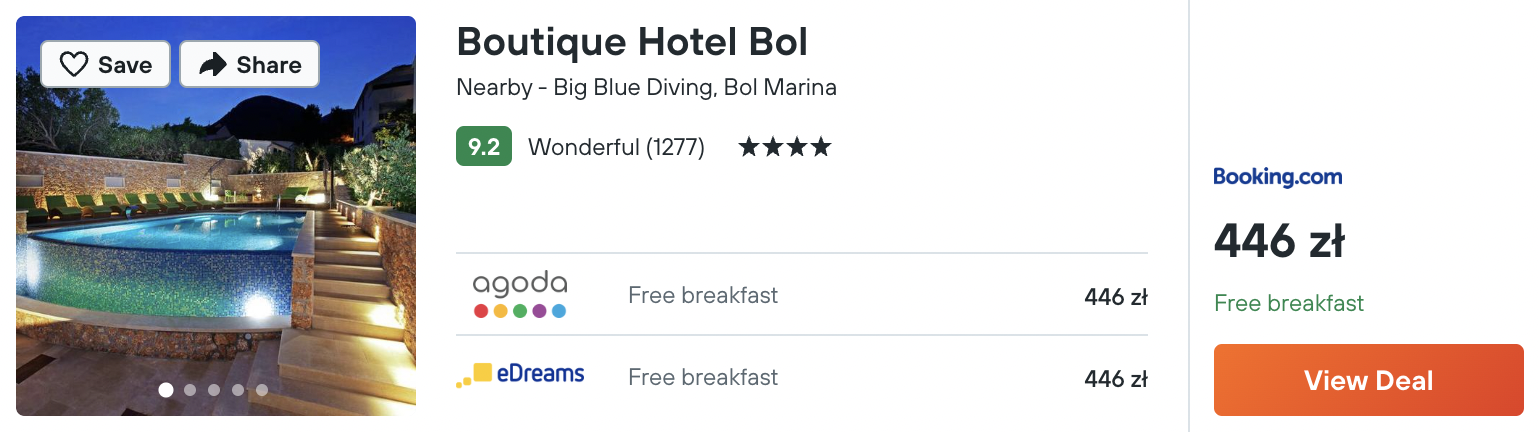Select the third carousel dot
1538x432 pixels.
(x=214, y=390)
